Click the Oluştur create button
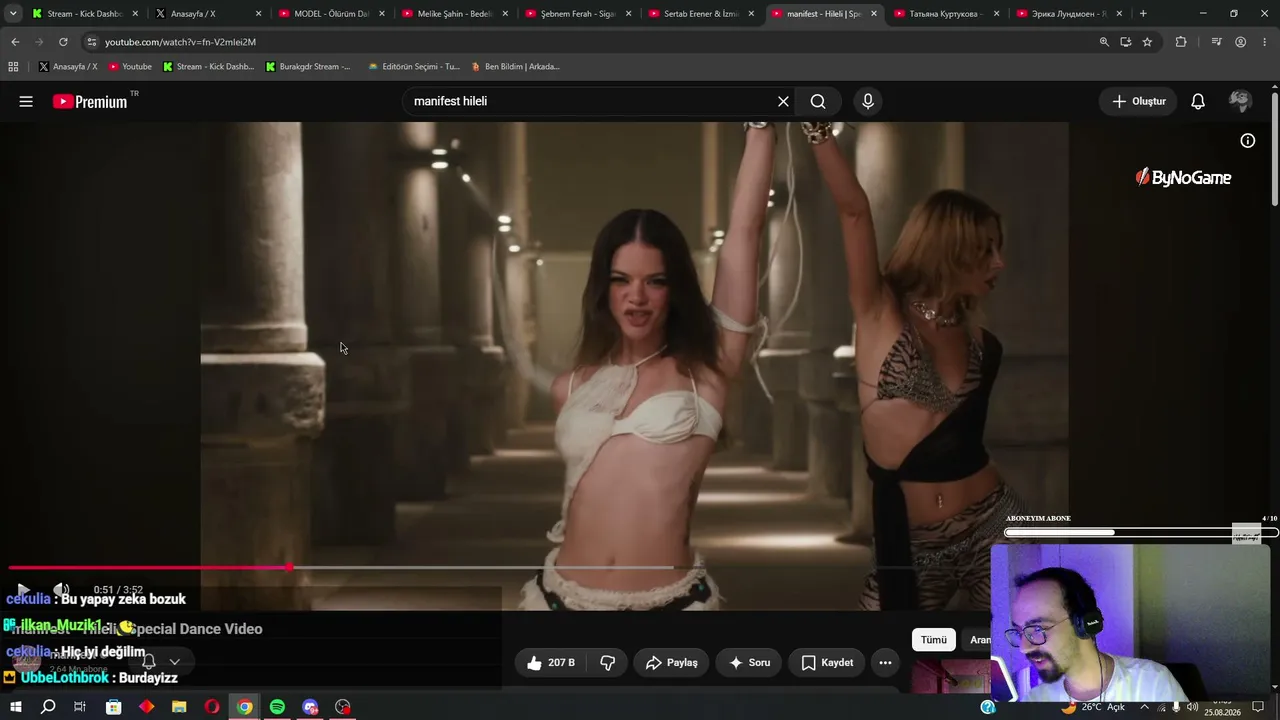The image size is (1280, 720). 1139,101
